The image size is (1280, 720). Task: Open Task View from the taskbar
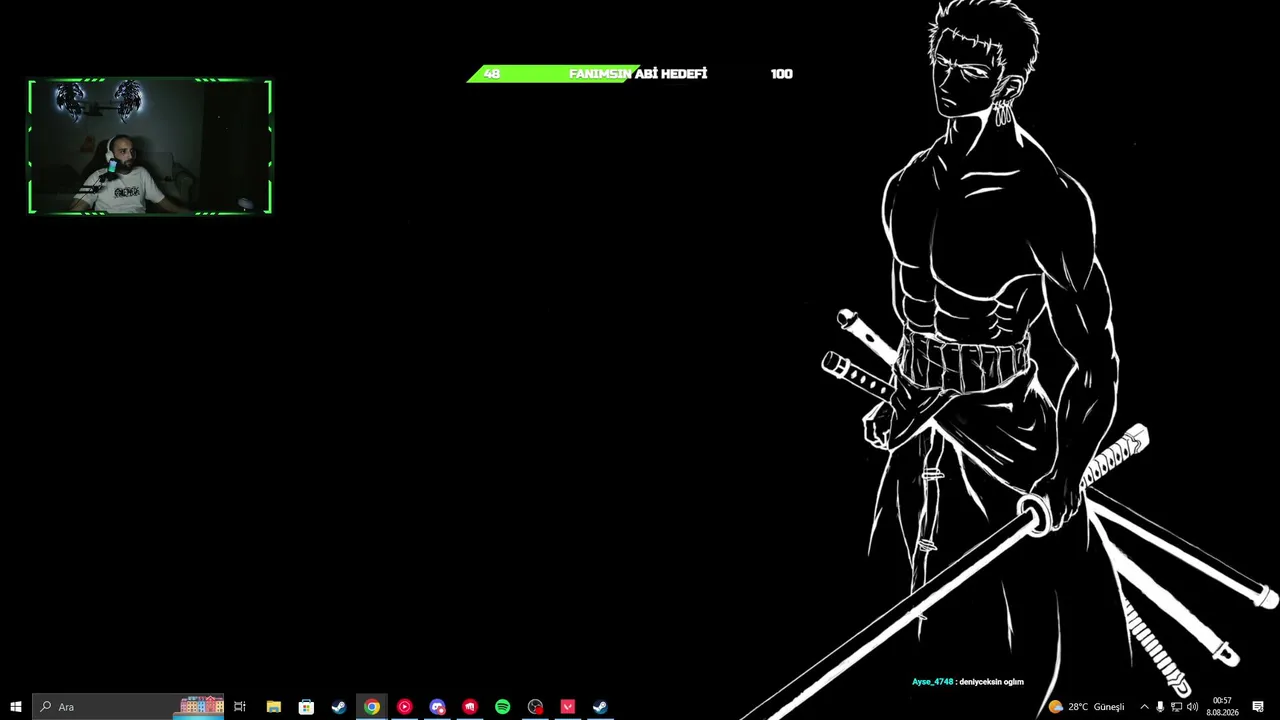point(240,707)
